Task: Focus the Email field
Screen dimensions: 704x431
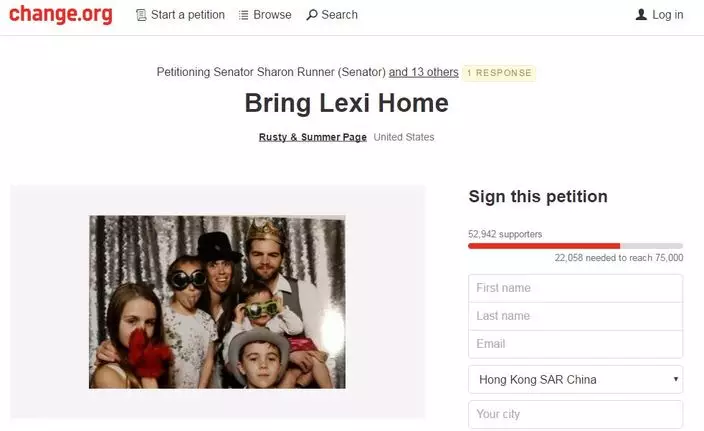Action: point(575,344)
